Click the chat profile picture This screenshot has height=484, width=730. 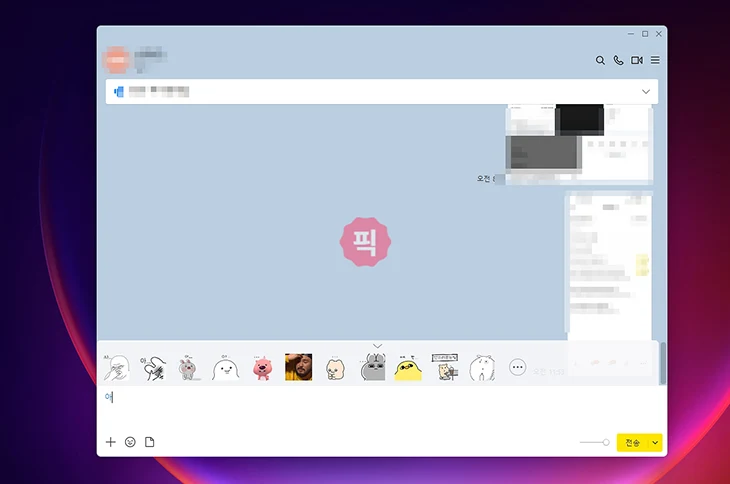[x=116, y=60]
